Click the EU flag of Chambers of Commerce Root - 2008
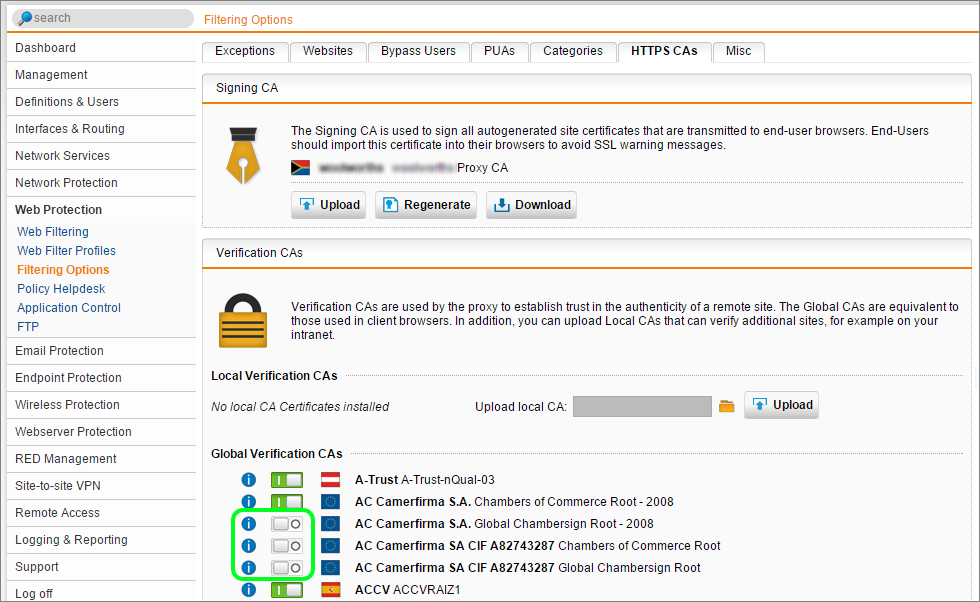This screenshot has width=980, height=602. (331, 501)
